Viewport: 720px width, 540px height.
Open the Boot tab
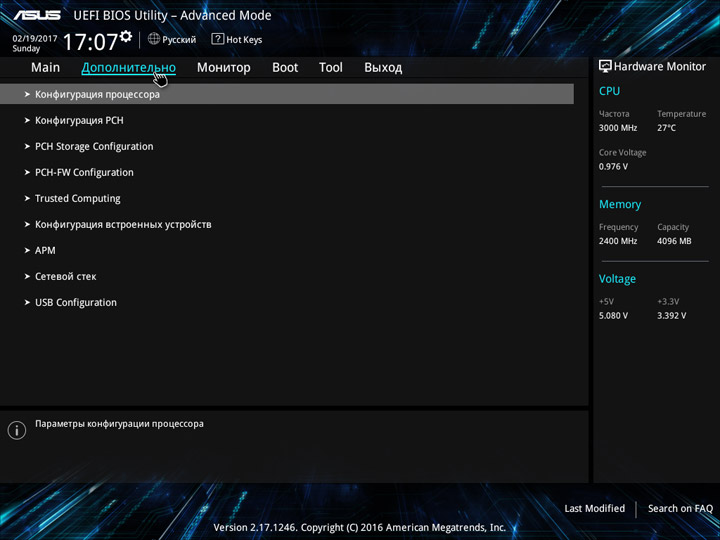click(285, 68)
